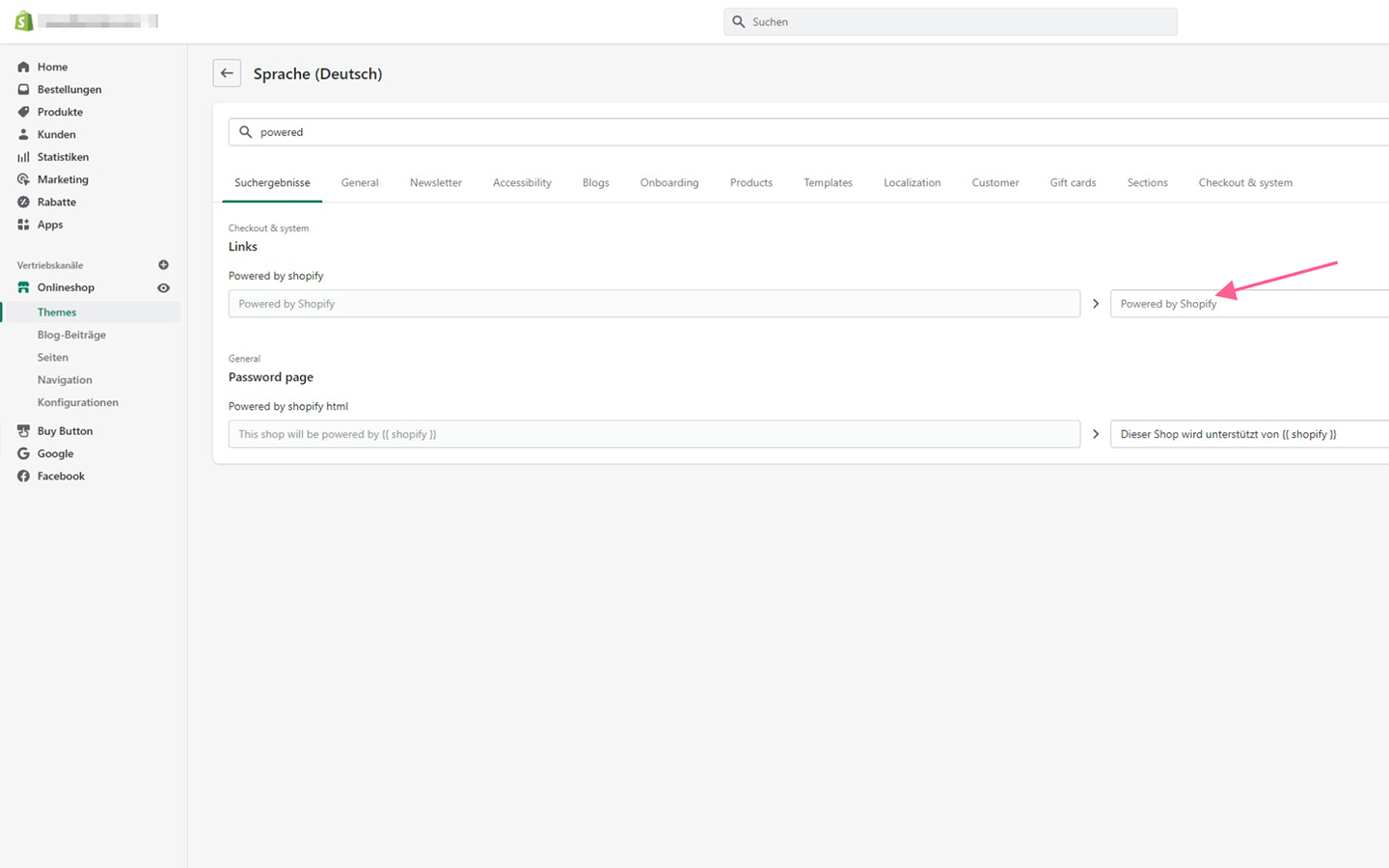
Task: Switch to the Checkout & system tab
Action: (1245, 182)
